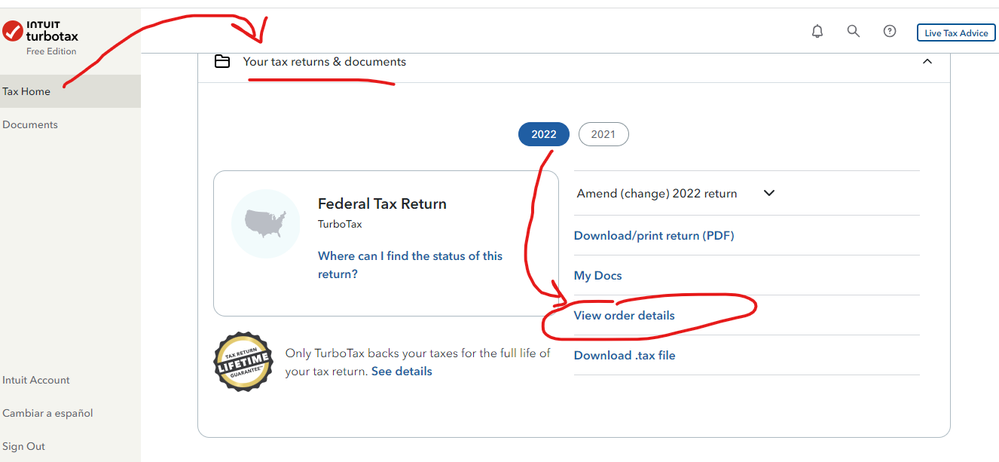
Task: Switch to the 2021 tax year
Action: pyautogui.click(x=603, y=134)
